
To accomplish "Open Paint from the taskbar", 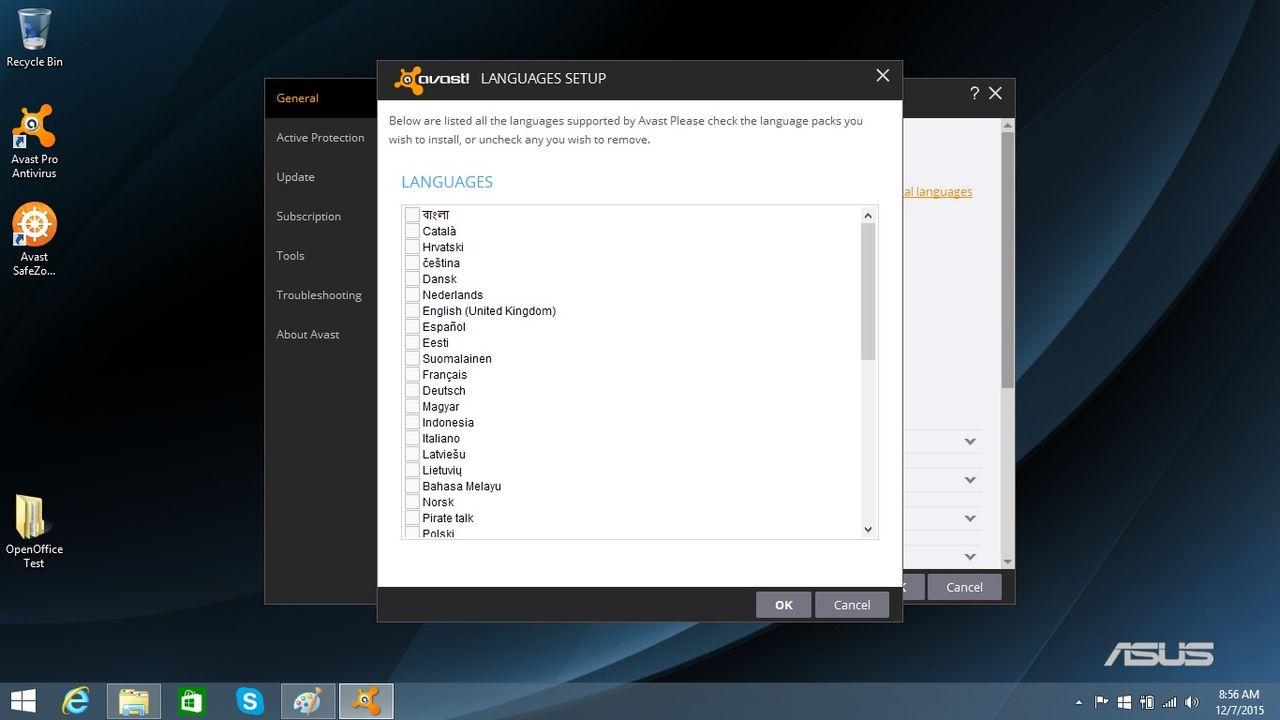I will point(308,701).
